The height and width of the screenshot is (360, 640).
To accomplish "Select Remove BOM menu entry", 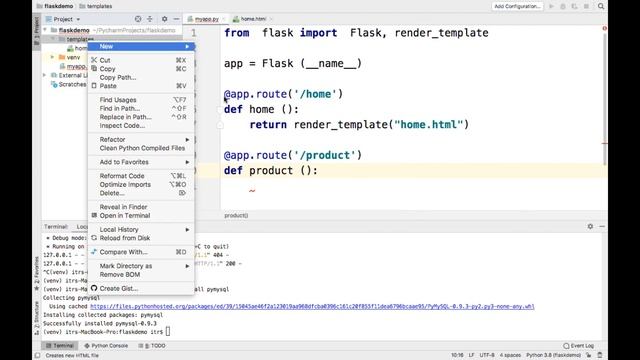I will (x=141, y=275).
